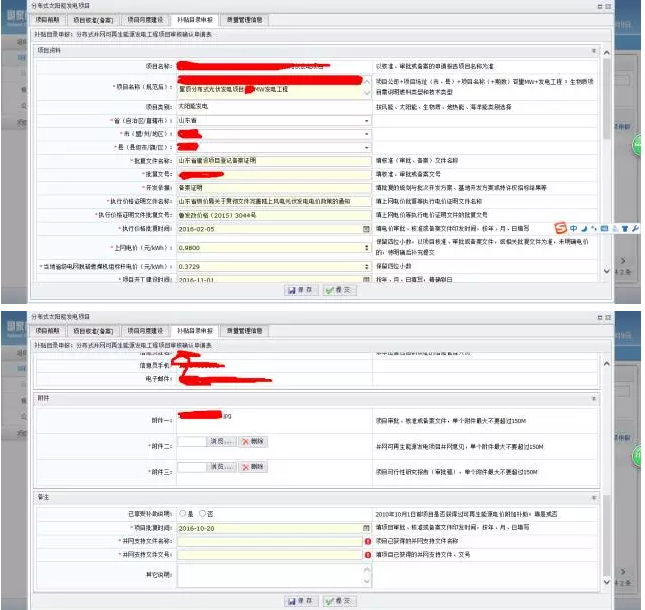
Task: Switch to 项目同意建设 tab in upper window
Action: (145, 19)
